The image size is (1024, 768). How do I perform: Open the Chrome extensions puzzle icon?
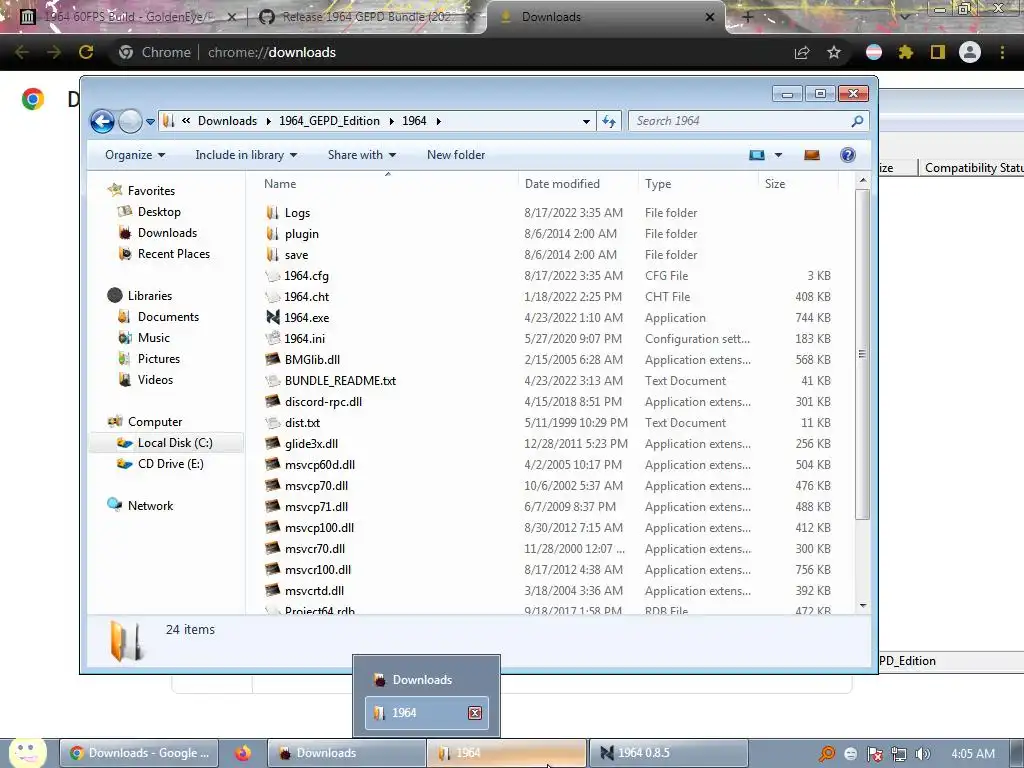pos(905,52)
